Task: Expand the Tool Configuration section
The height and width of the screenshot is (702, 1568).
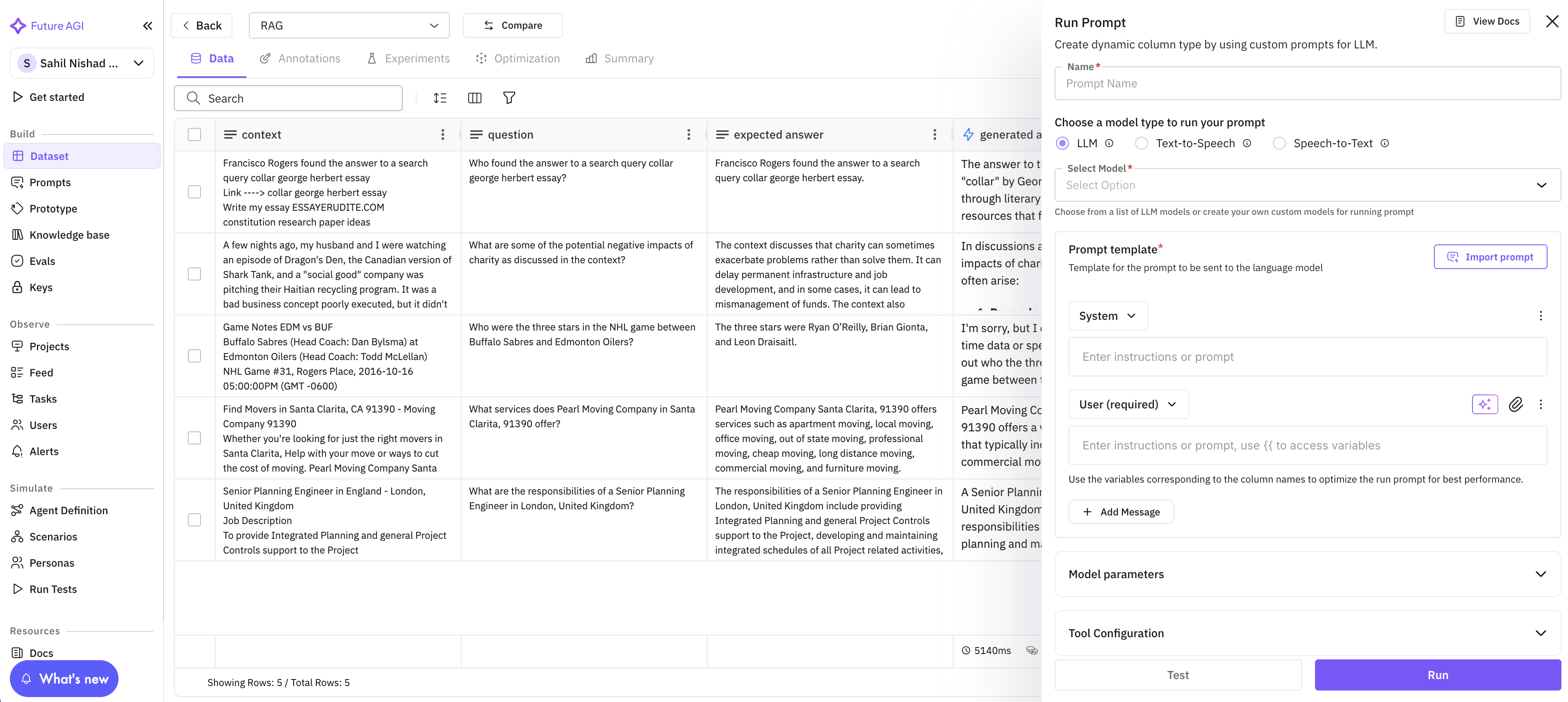Action: [x=1307, y=633]
